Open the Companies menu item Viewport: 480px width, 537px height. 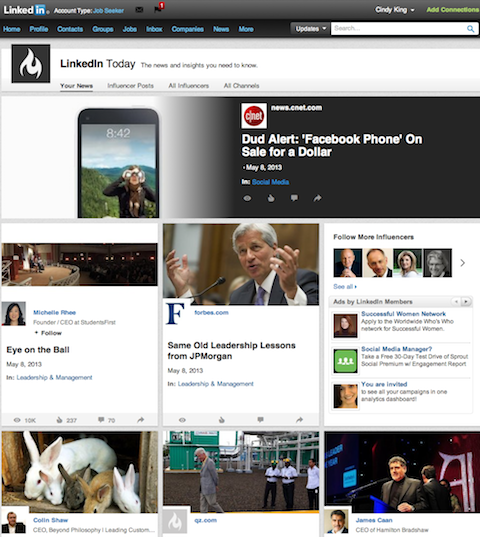tap(188, 29)
